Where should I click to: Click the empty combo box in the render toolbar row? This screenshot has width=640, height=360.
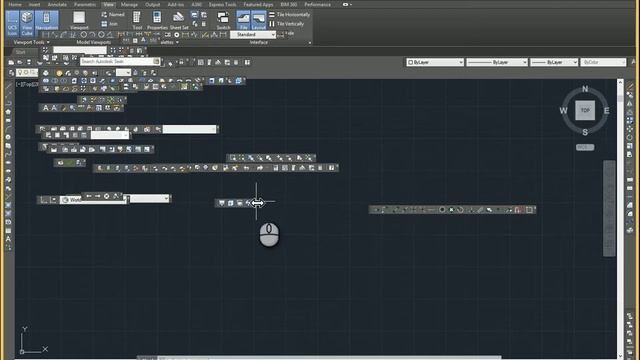189,129
